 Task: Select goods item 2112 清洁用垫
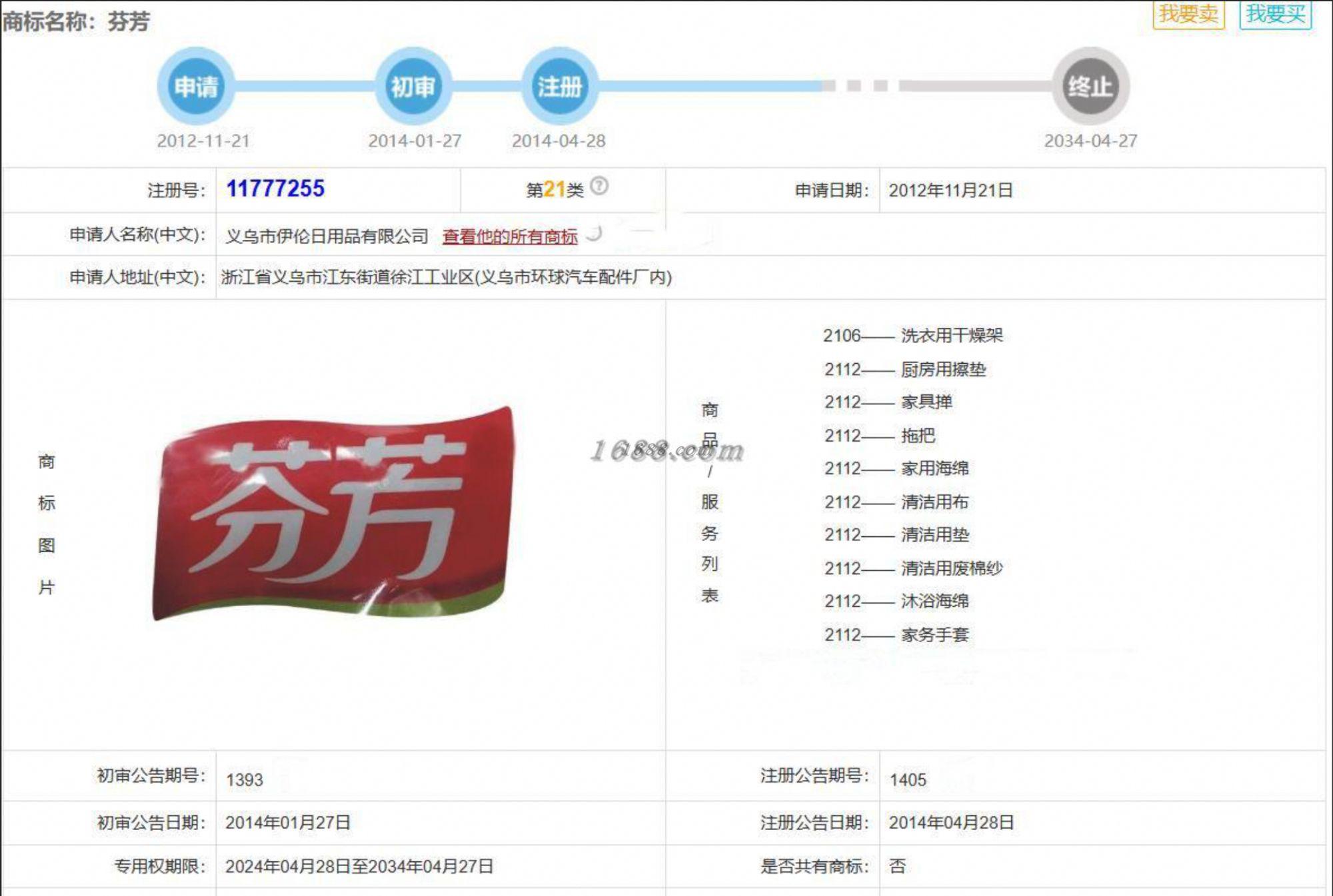point(896,534)
